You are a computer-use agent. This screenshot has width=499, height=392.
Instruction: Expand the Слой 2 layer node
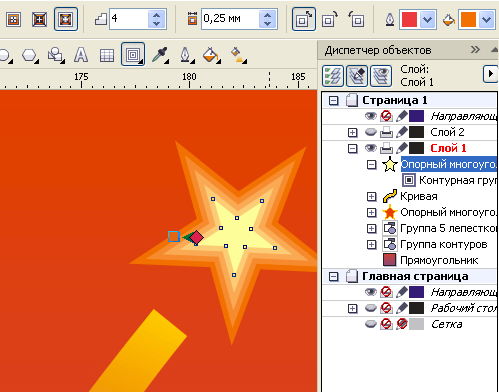(x=352, y=132)
